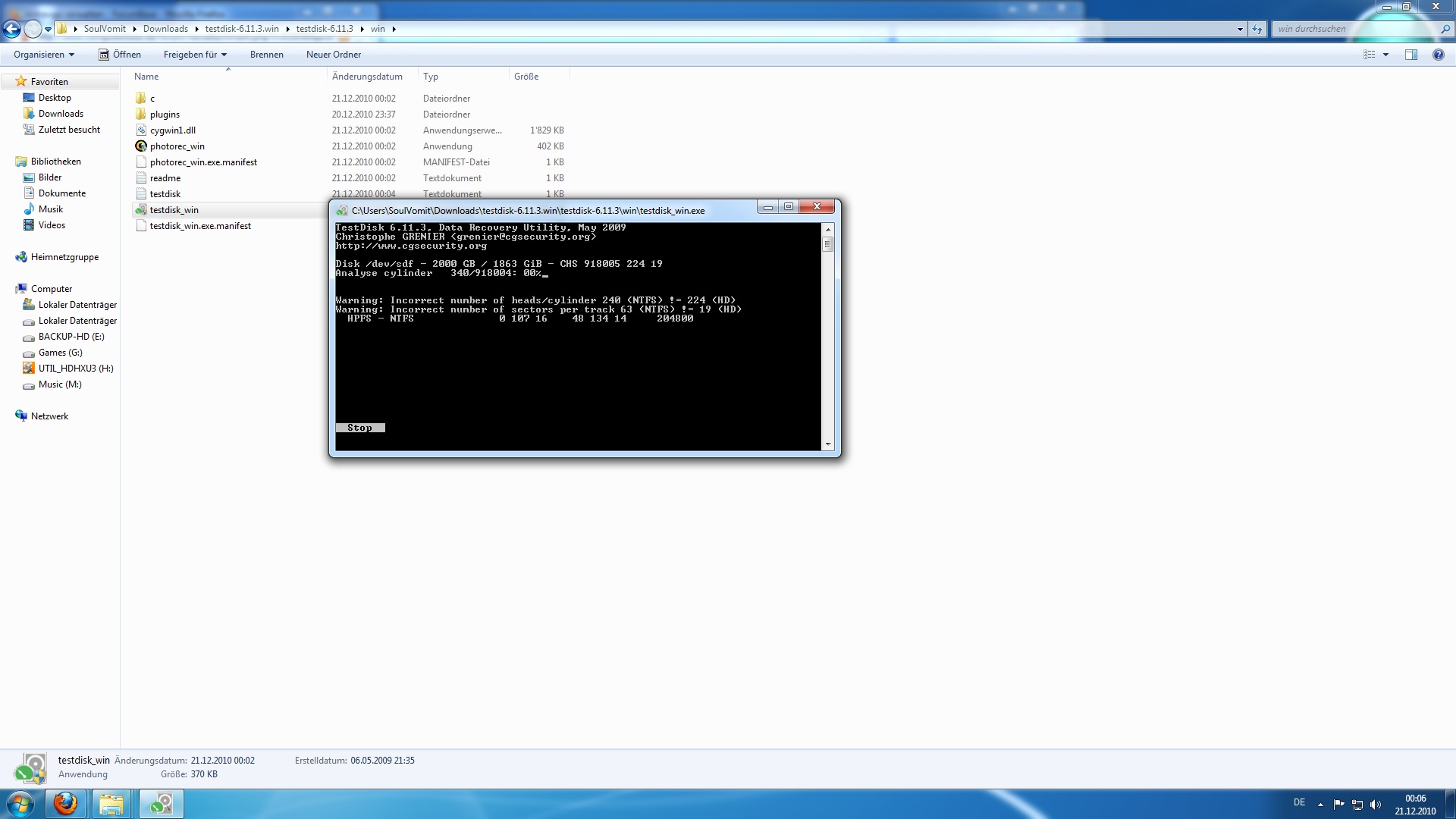Go back with Explorer's back arrow
Viewport: 1456px width, 819px height.
point(12,30)
